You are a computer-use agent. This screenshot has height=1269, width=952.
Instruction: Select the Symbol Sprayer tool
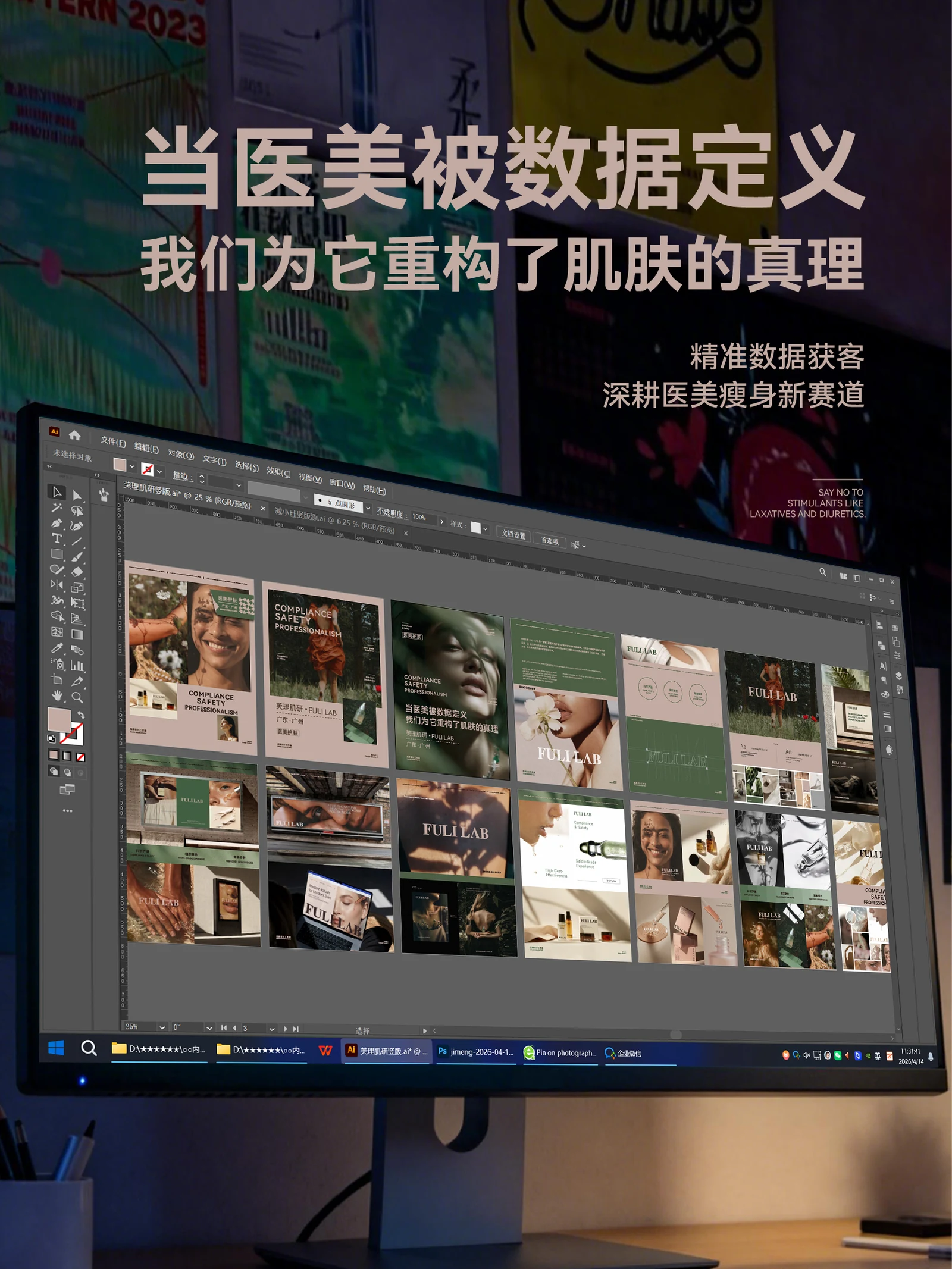click(x=57, y=663)
